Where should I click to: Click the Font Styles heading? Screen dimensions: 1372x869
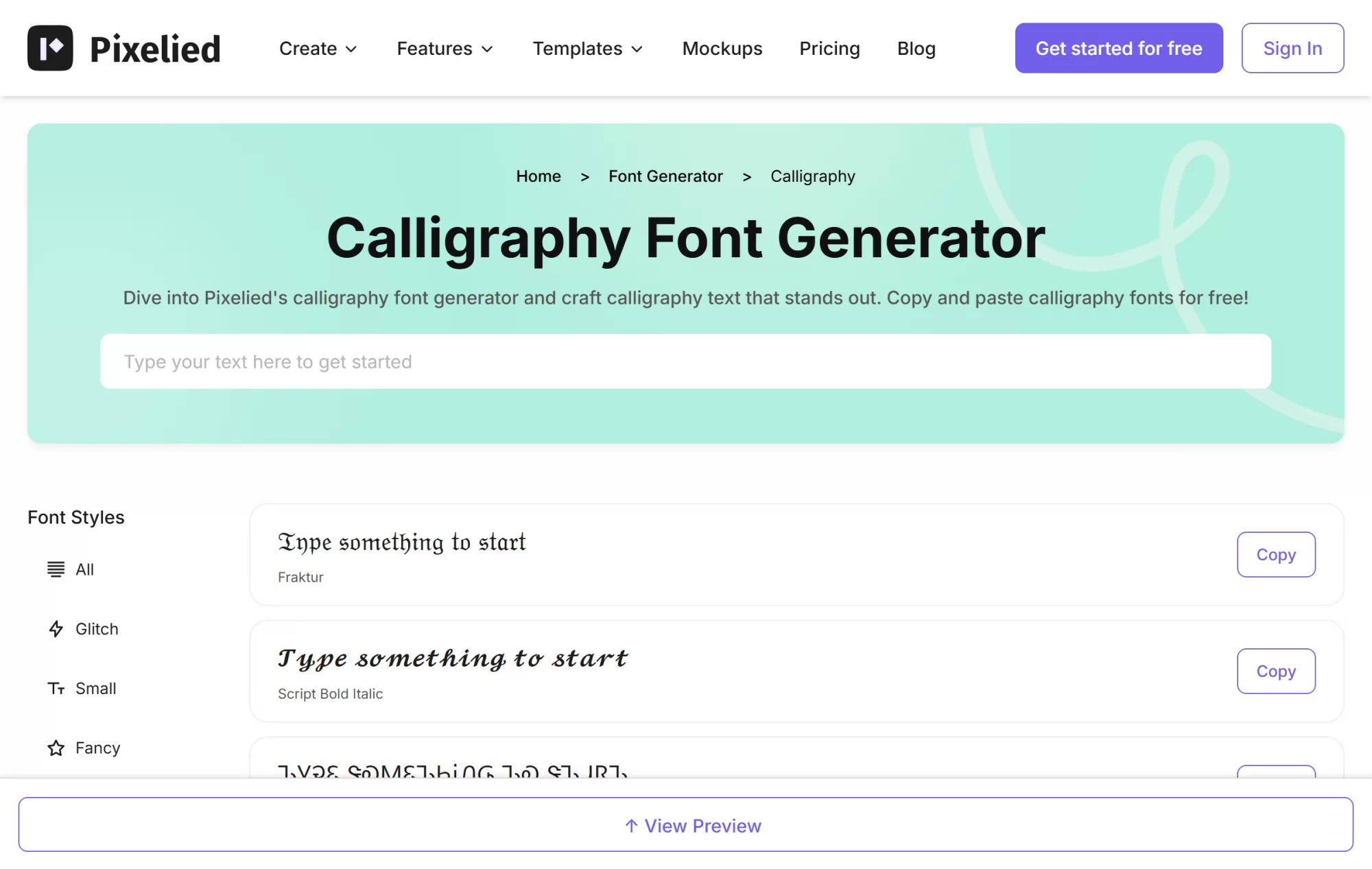[x=76, y=517]
